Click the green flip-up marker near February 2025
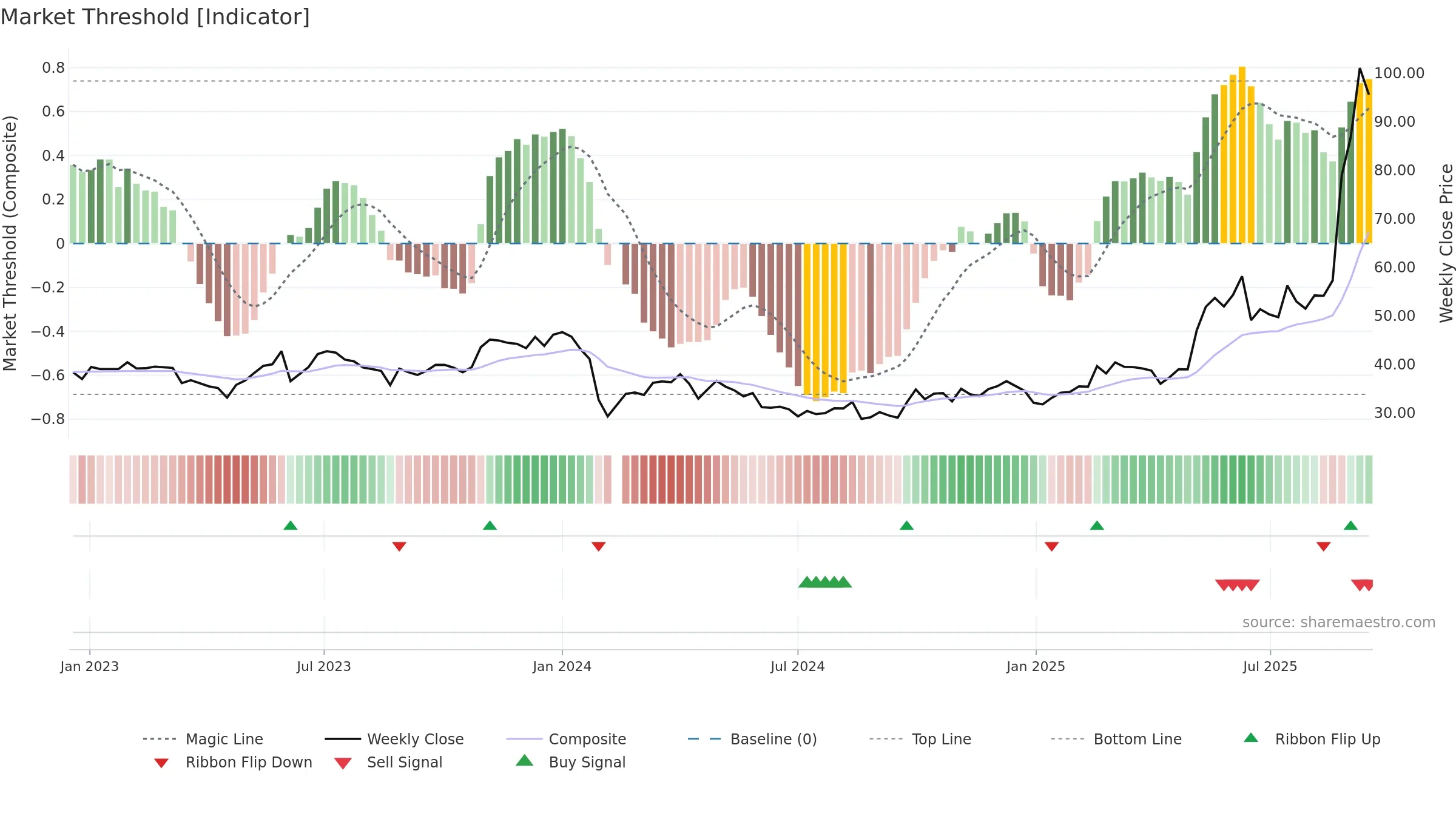The image size is (1456, 819). click(1097, 525)
